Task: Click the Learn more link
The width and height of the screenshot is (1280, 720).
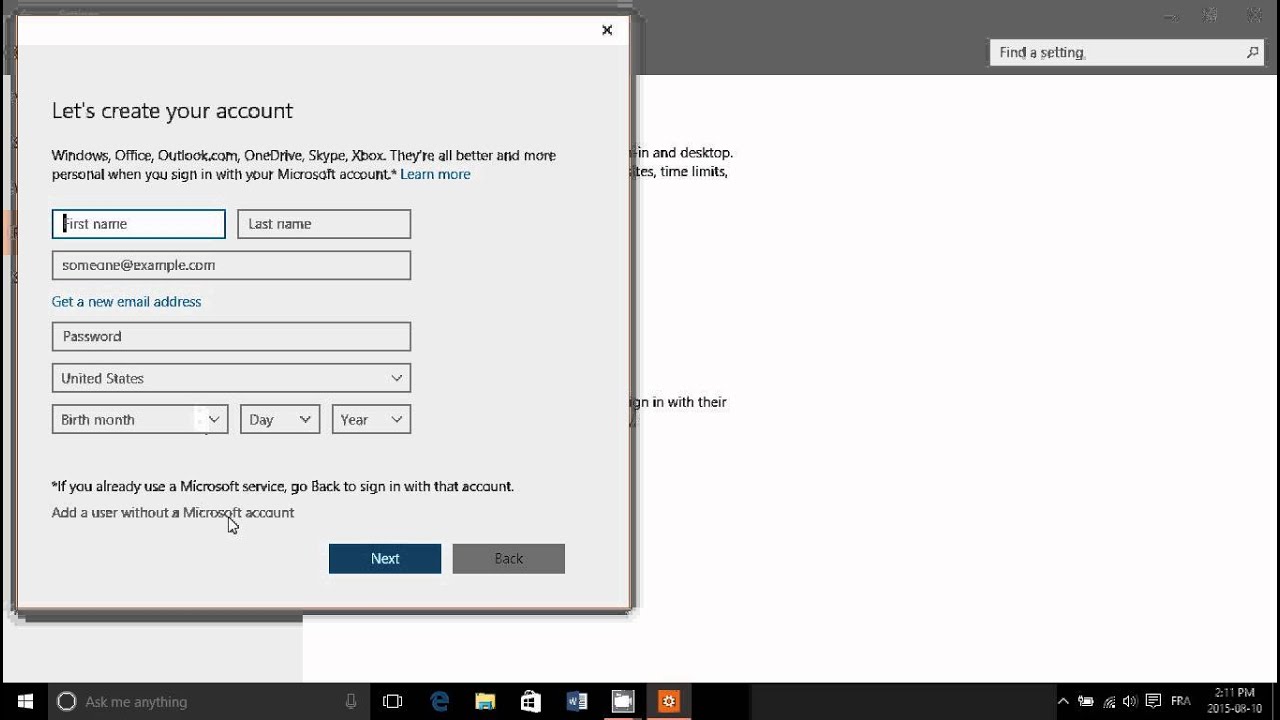Action: click(435, 174)
